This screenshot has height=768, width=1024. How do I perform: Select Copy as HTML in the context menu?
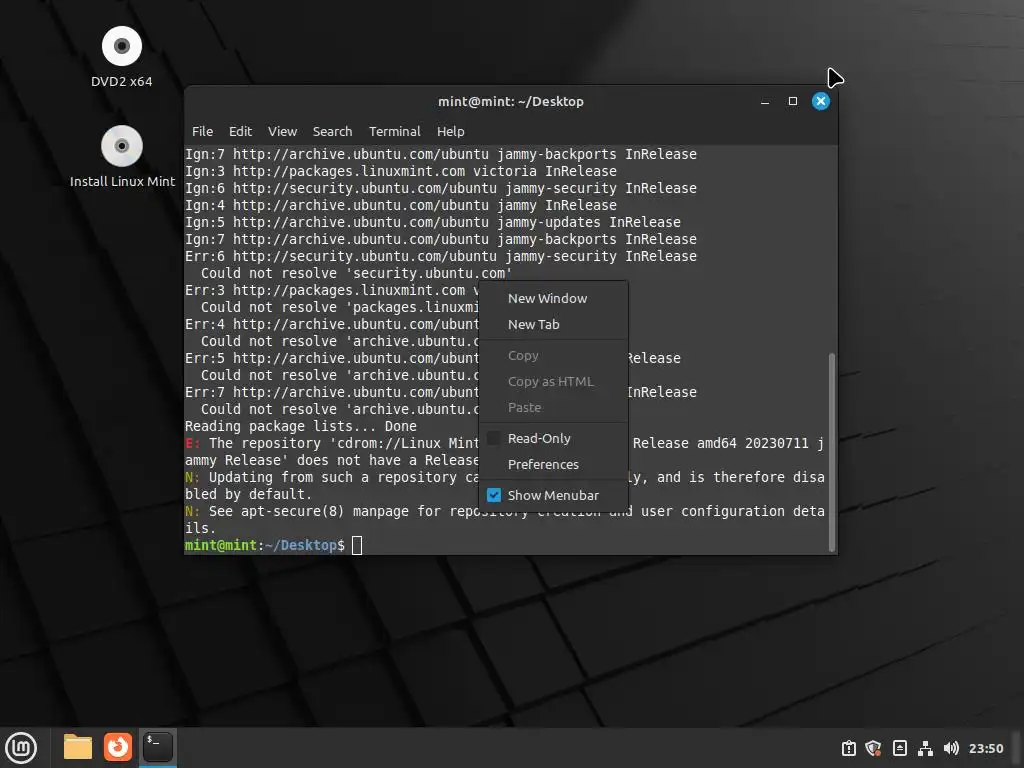(x=553, y=381)
